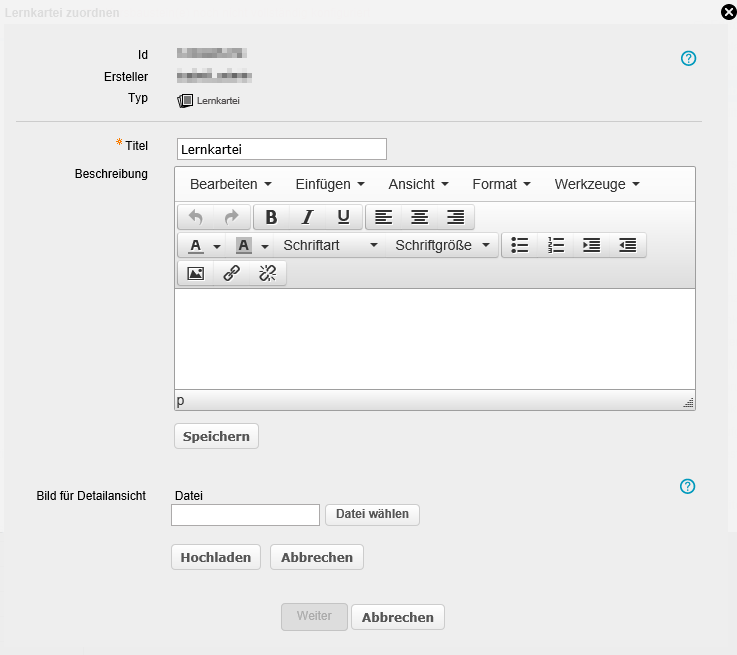This screenshot has width=737, height=655.
Task: Click the insert image icon
Action: coord(195,273)
